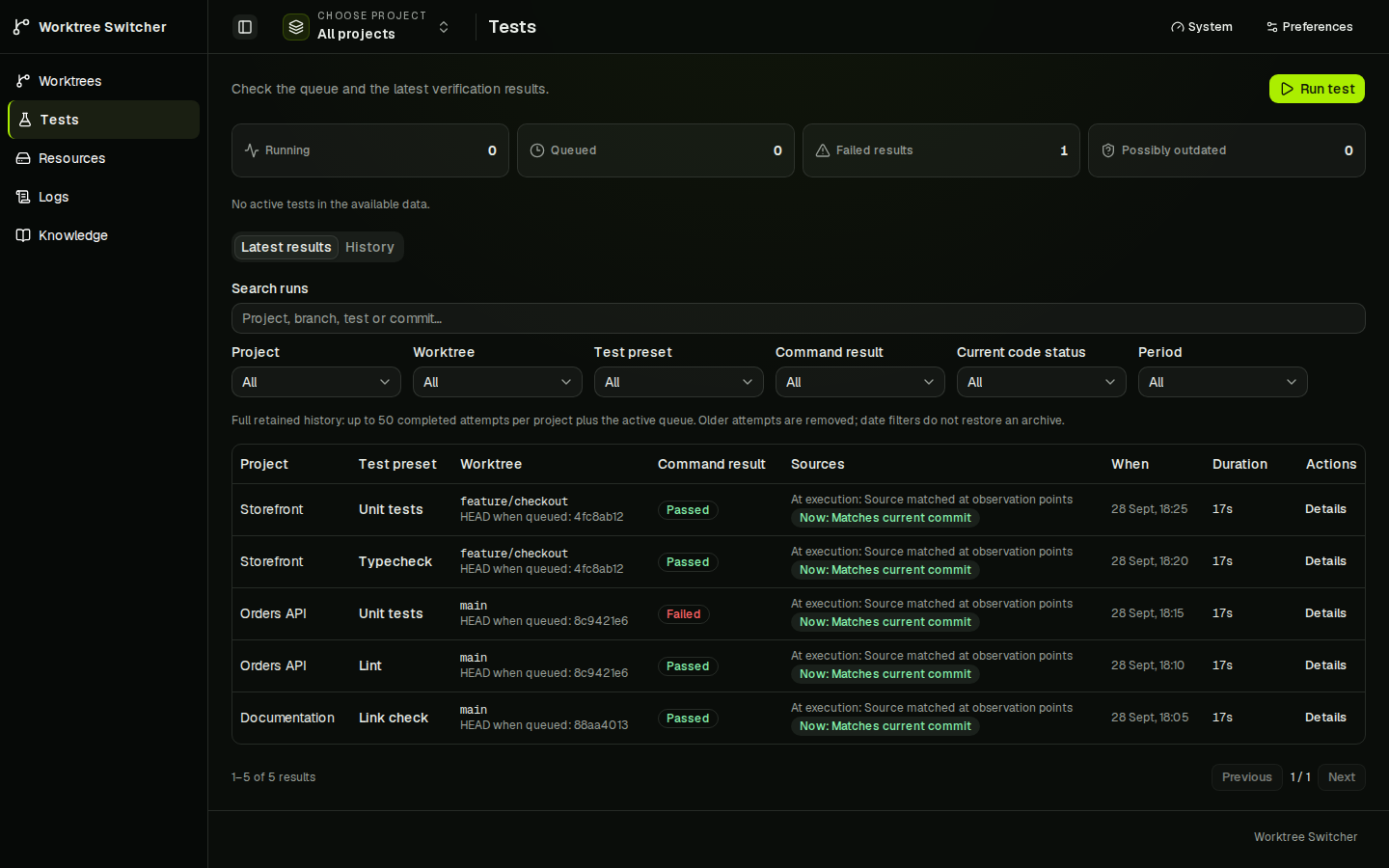Open Preferences
This screenshot has width=1389, height=868.
pos(1310,27)
